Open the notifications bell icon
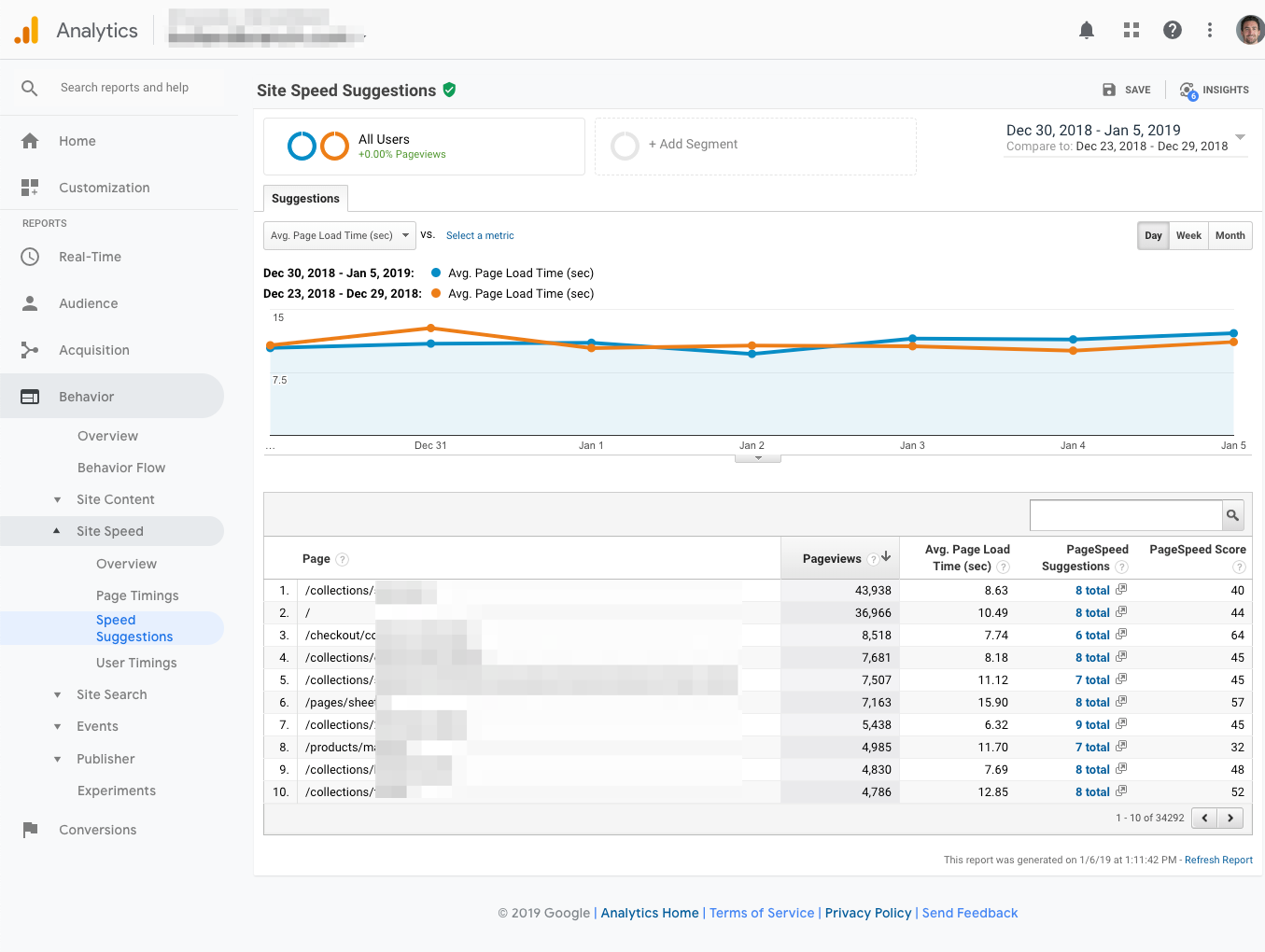 point(1086,30)
